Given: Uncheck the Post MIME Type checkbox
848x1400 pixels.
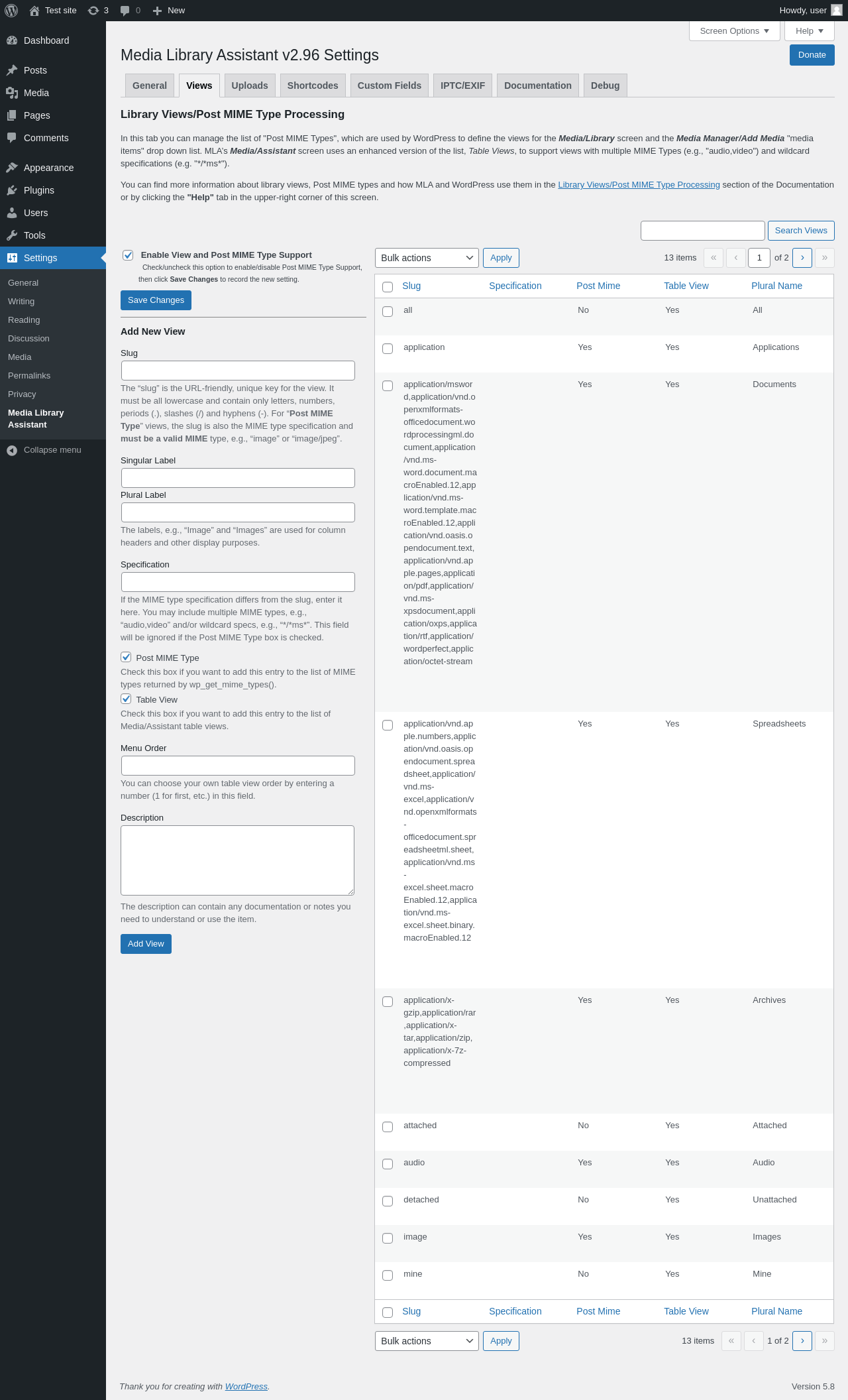Looking at the screenshot, I should (126, 657).
